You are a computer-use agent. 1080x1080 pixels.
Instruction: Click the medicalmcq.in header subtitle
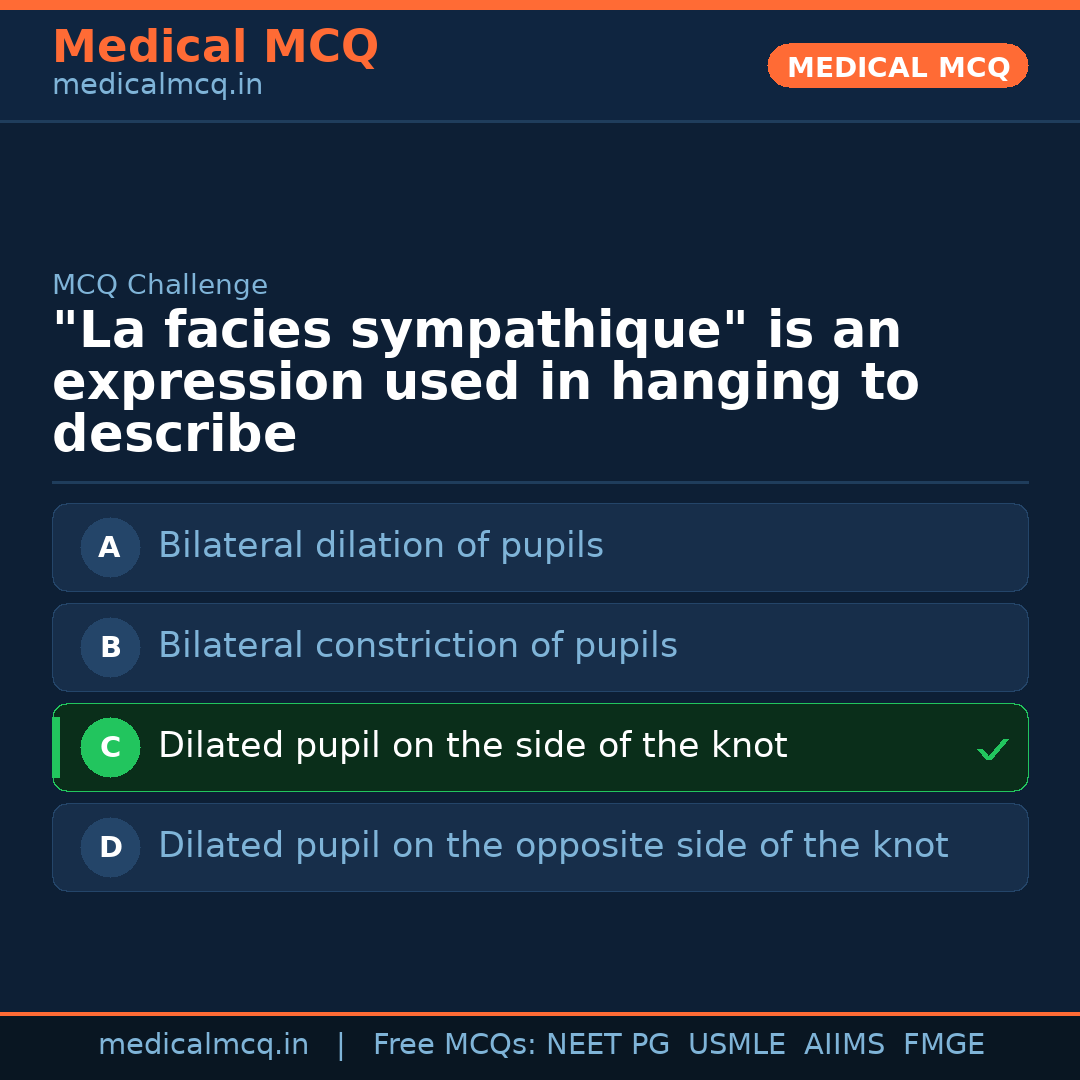(x=157, y=84)
